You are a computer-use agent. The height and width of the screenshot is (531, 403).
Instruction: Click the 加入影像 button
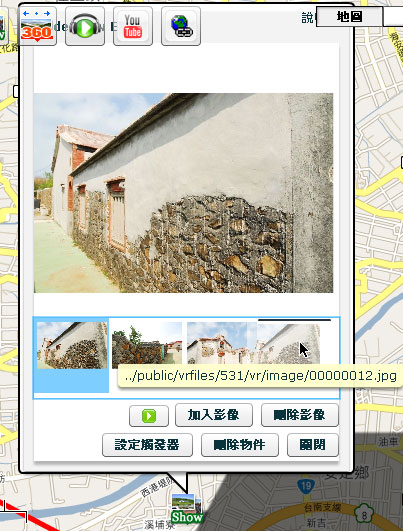(214, 415)
